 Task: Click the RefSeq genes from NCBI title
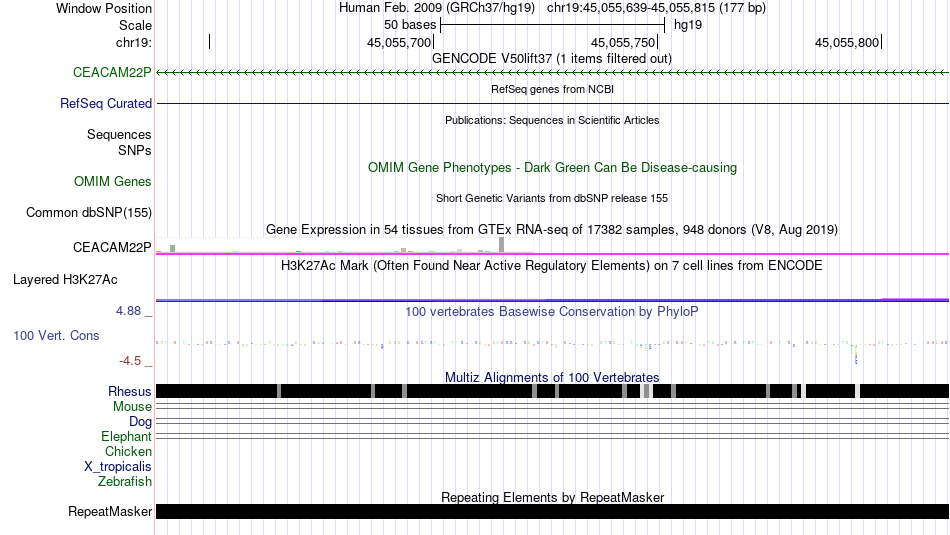[553, 90]
